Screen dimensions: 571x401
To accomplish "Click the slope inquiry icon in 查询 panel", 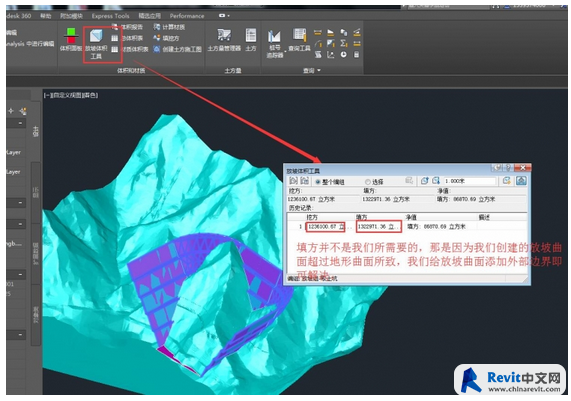I will coord(331,32).
